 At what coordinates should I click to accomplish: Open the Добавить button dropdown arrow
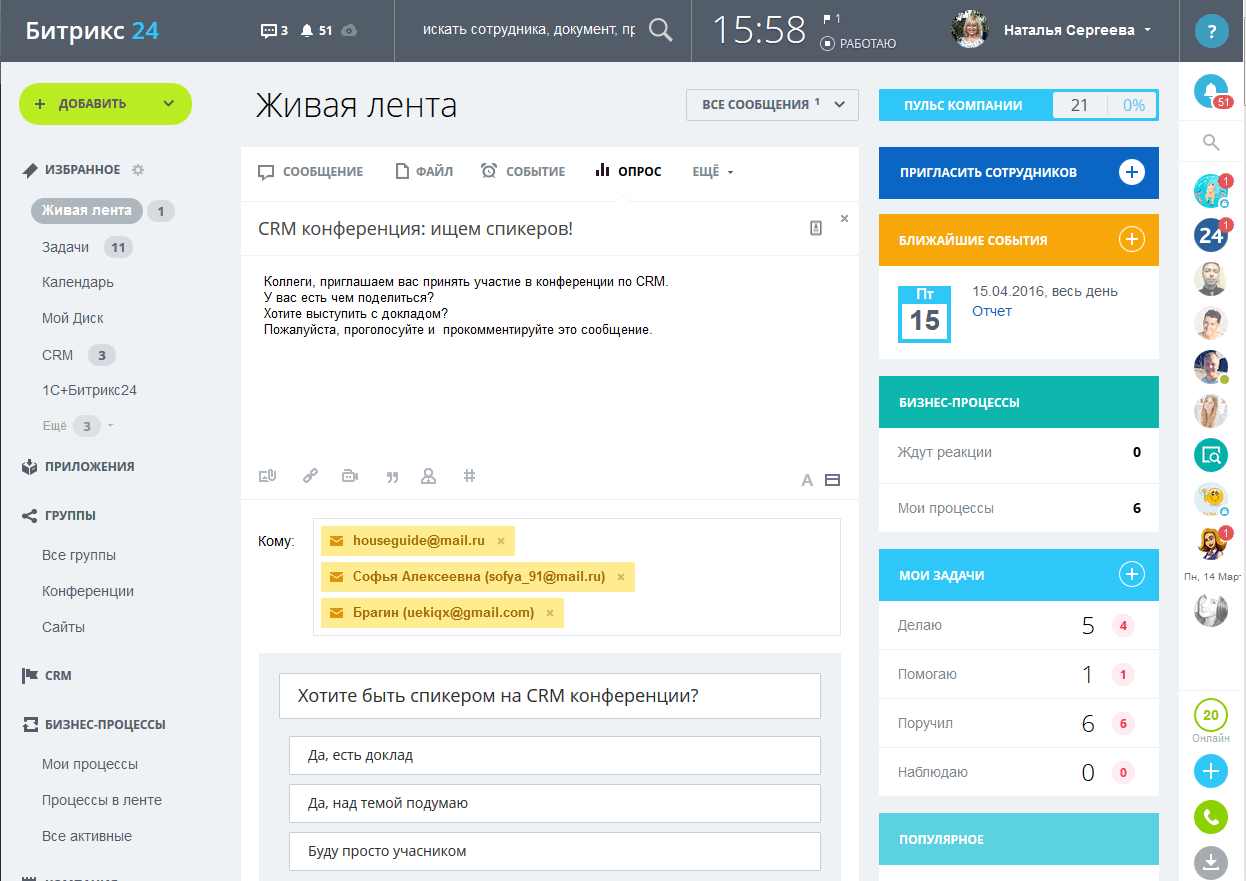tap(169, 103)
